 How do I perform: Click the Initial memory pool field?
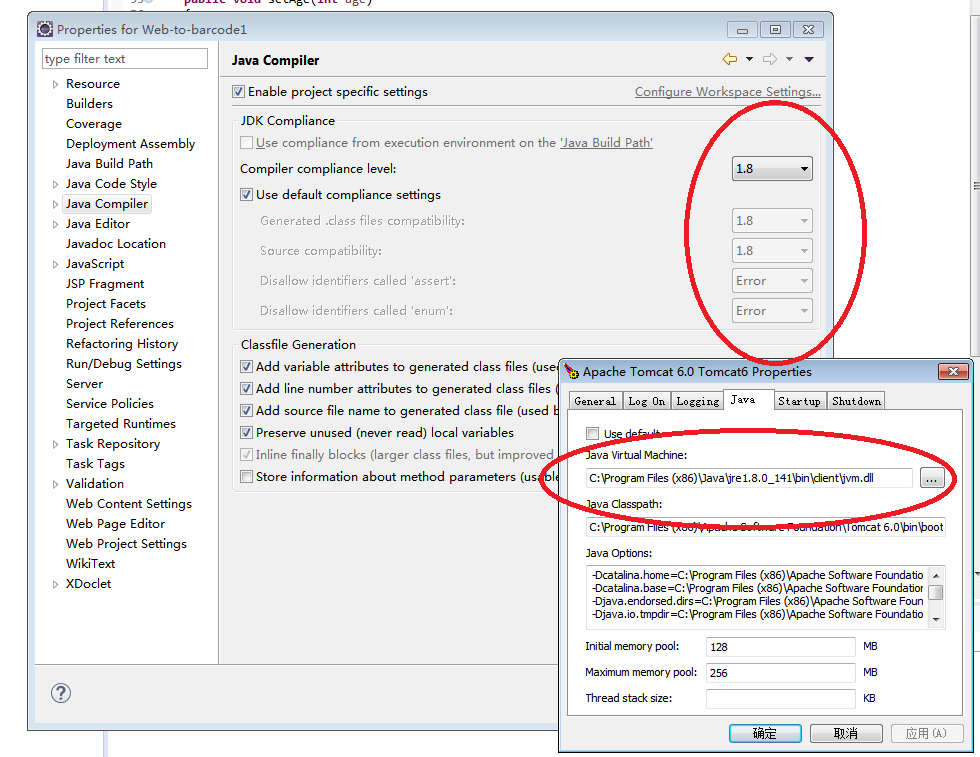point(781,647)
